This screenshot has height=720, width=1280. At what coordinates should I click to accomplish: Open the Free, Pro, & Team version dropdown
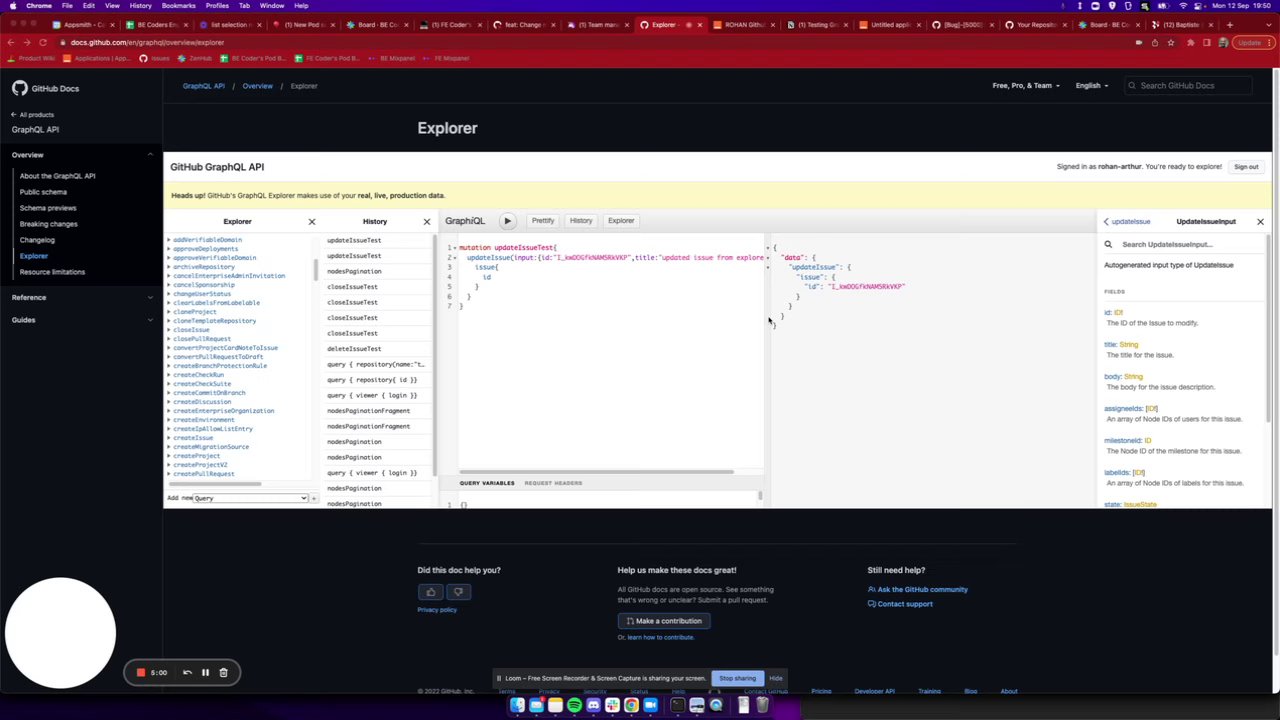[1025, 86]
